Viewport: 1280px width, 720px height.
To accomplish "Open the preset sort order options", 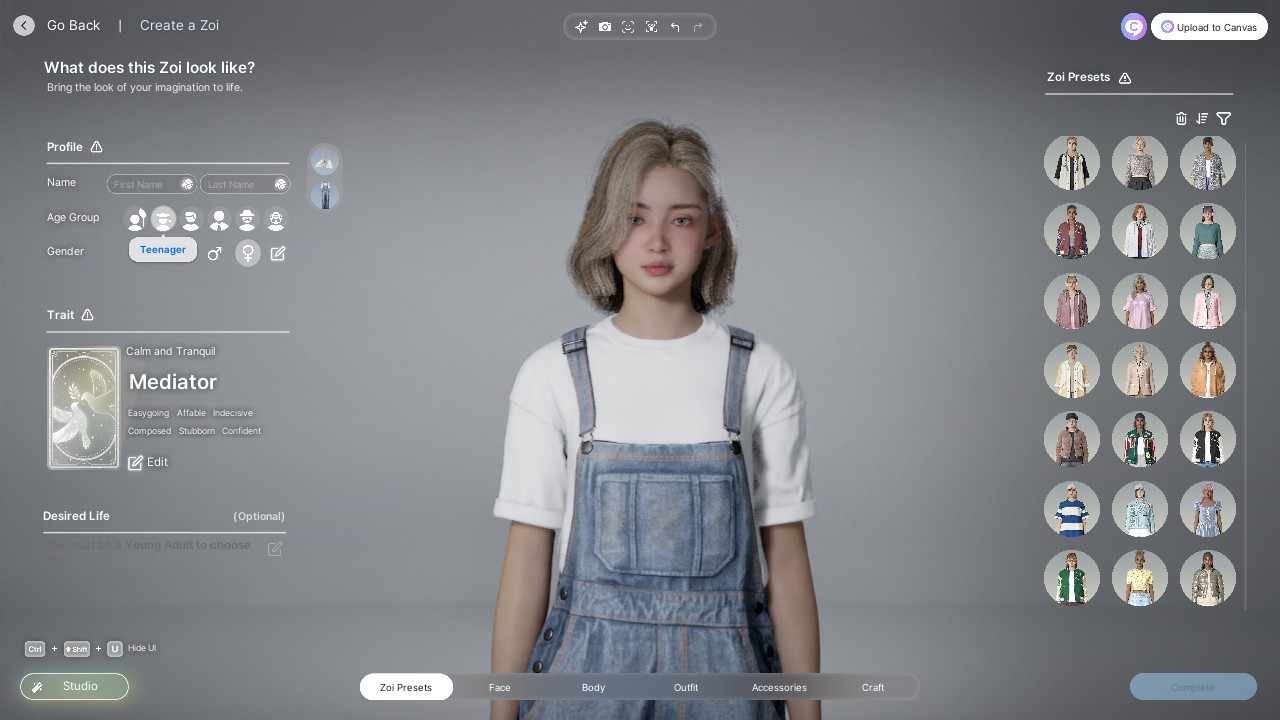I will click(1202, 118).
